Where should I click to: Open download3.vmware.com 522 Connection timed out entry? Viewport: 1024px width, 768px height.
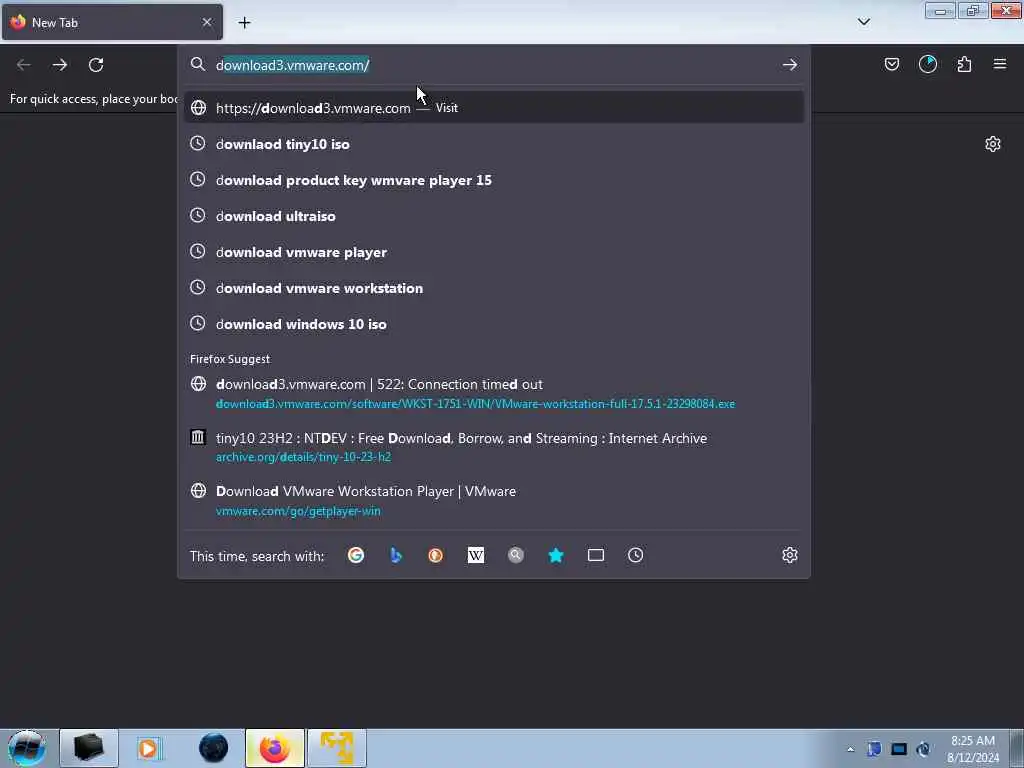[494, 393]
